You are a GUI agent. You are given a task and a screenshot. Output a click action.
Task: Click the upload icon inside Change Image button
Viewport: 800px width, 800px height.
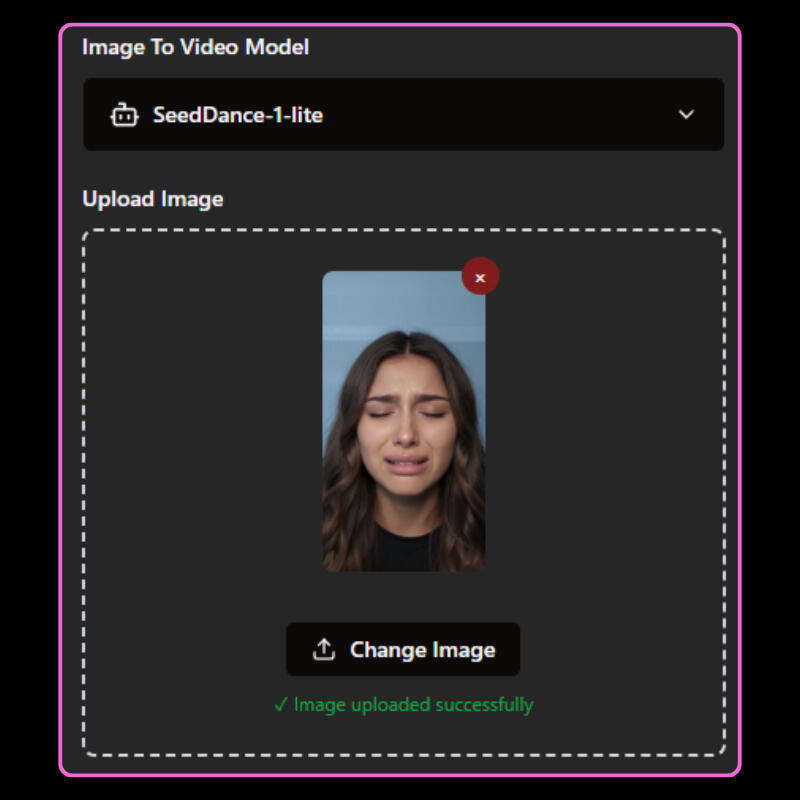pyautogui.click(x=324, y=649)
